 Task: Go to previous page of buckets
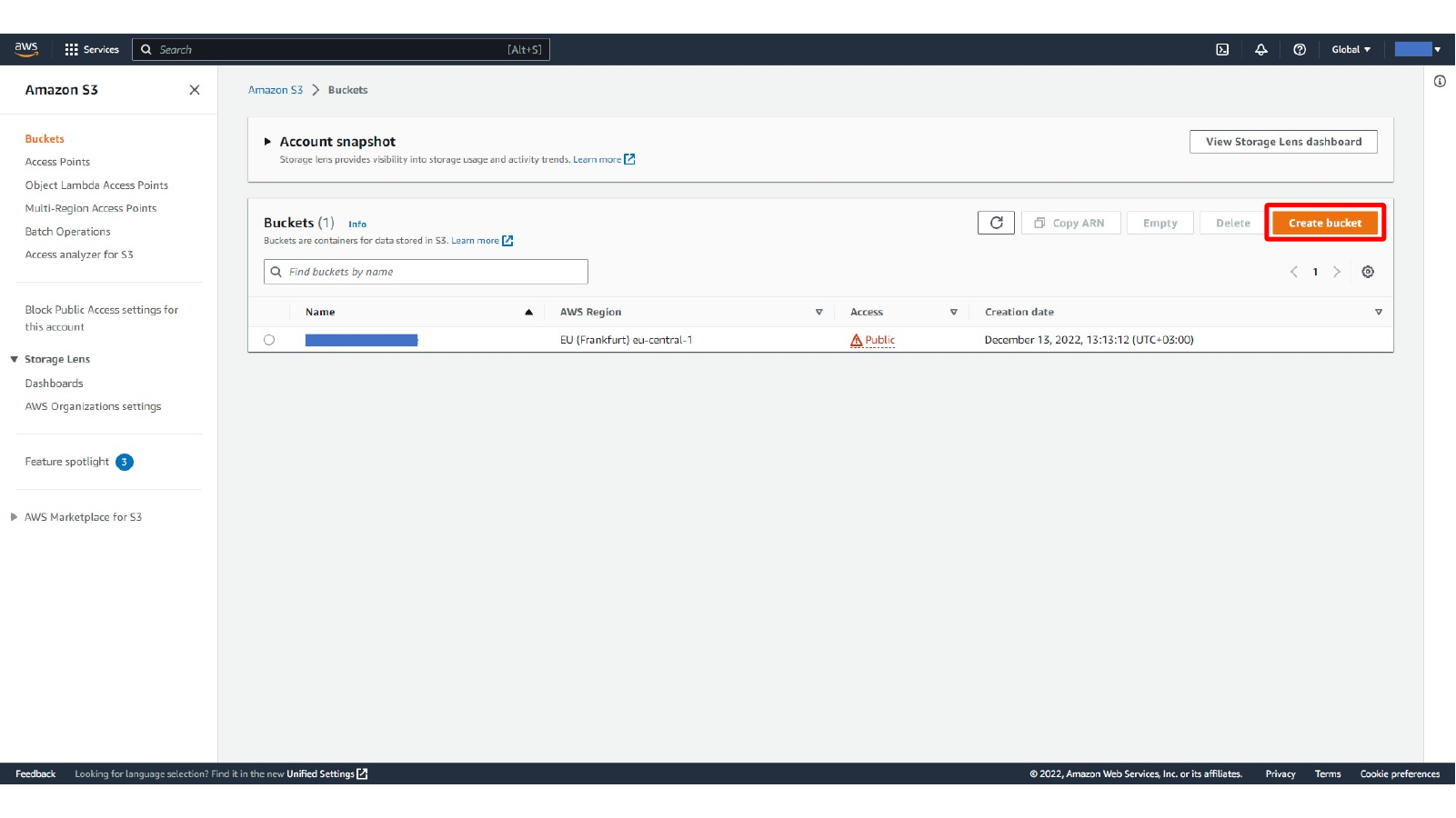[1294, 272]
